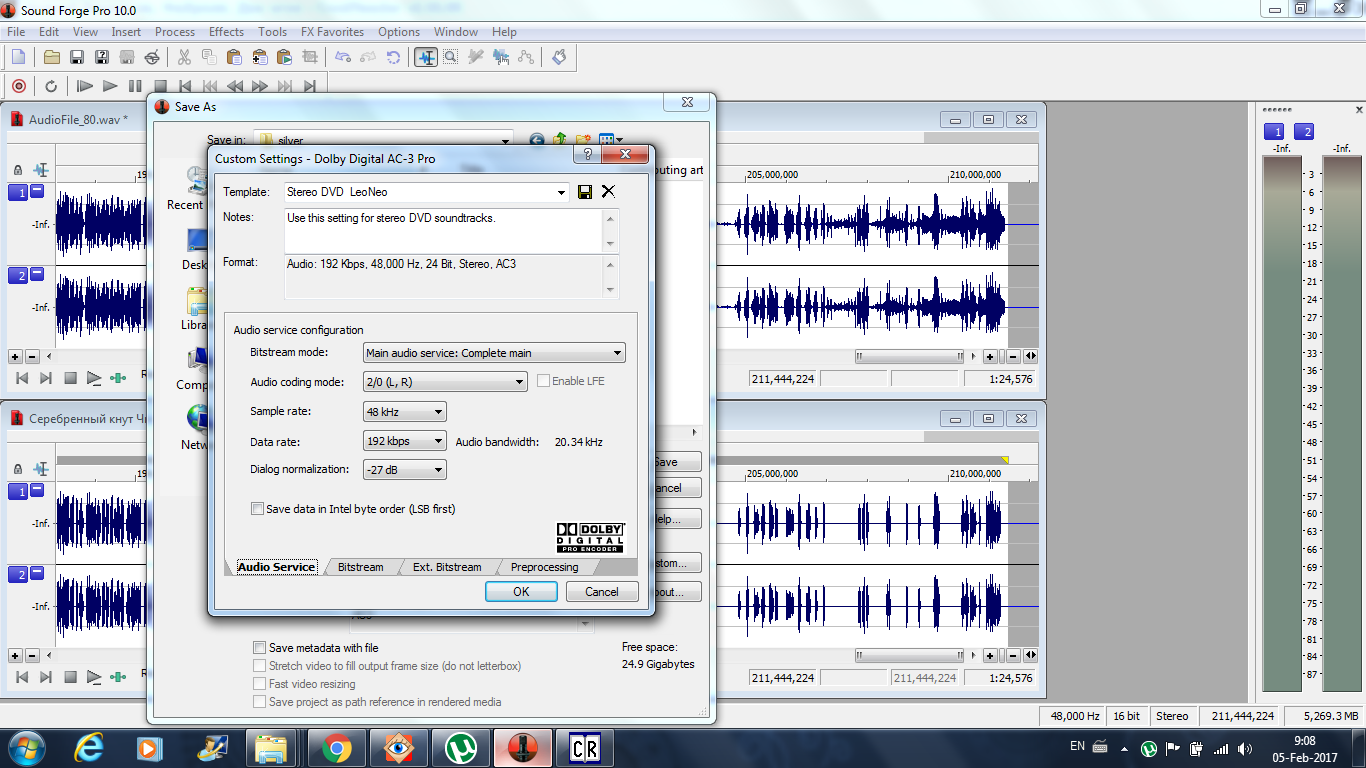Save the template with the floppy disk icon
Image resolution: width=1366 pixels, height=768 pixels.
(x=585, y=192)
